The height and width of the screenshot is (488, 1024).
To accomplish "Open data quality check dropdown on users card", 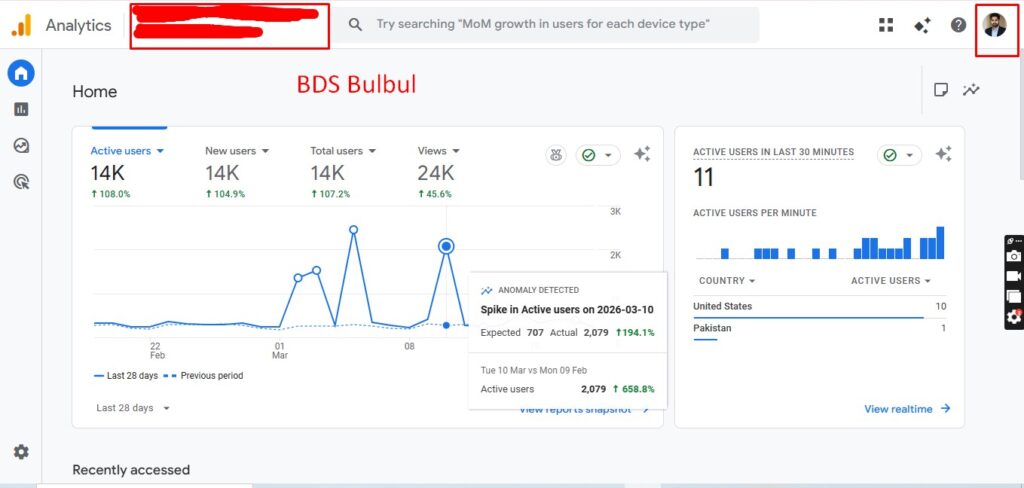I will (598, 155).
